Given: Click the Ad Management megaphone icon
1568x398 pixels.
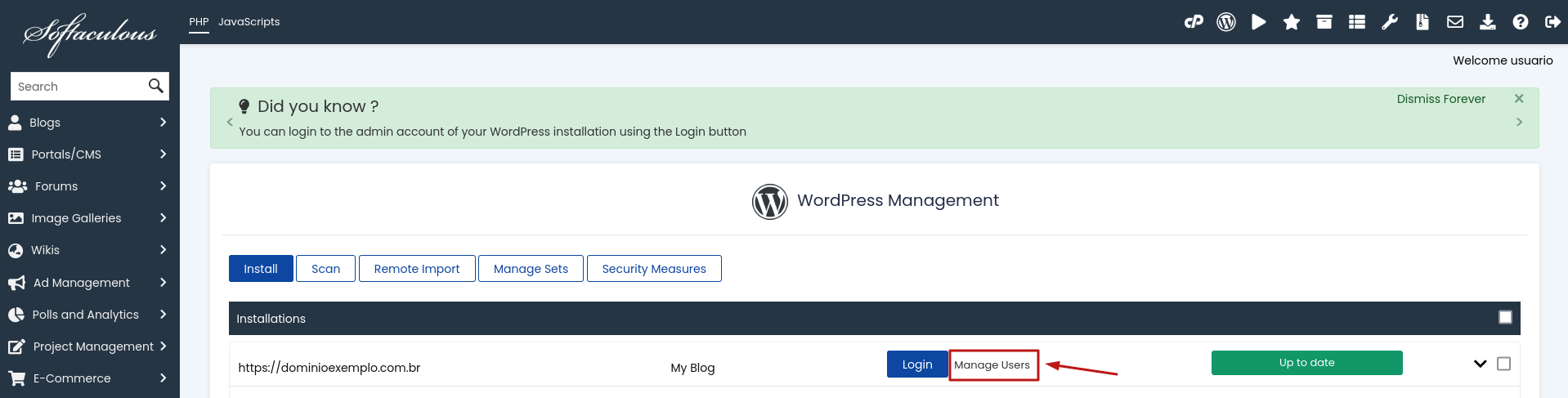Looking at the screenshot, I should tap(16, 283).
